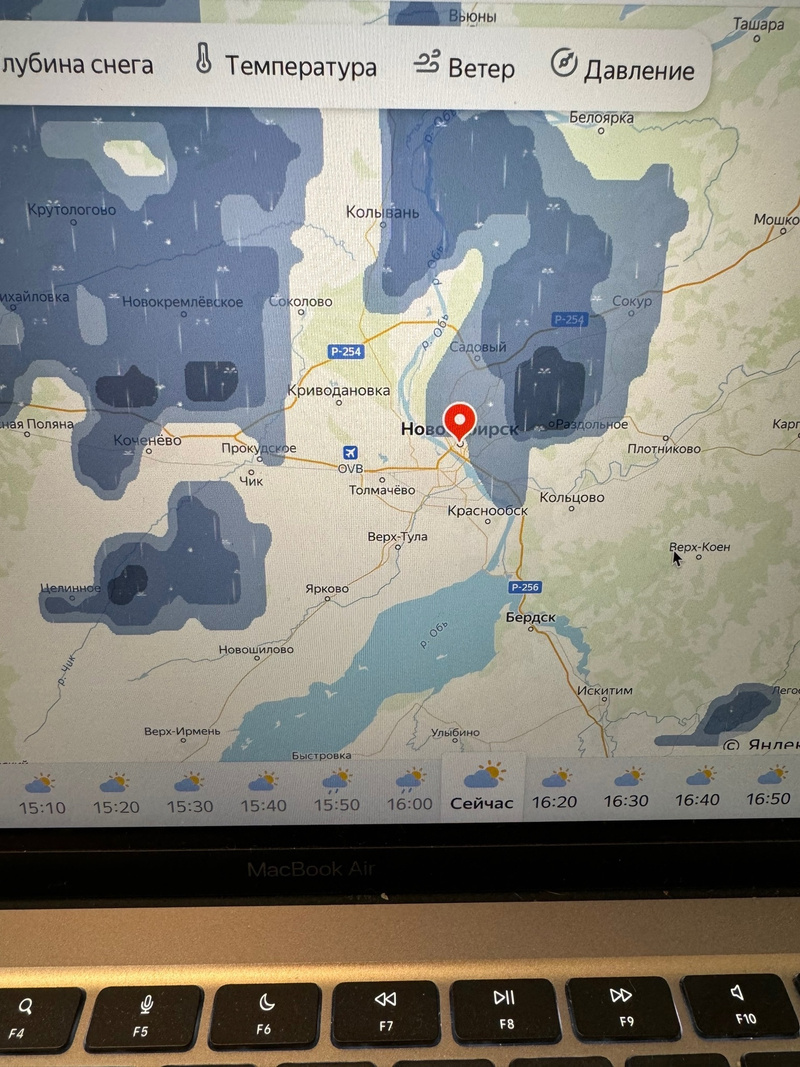Screen dimensions: 800x1067
Task: Click the Новокремлёвское label on the map
Action: click(x=182, y=302)
